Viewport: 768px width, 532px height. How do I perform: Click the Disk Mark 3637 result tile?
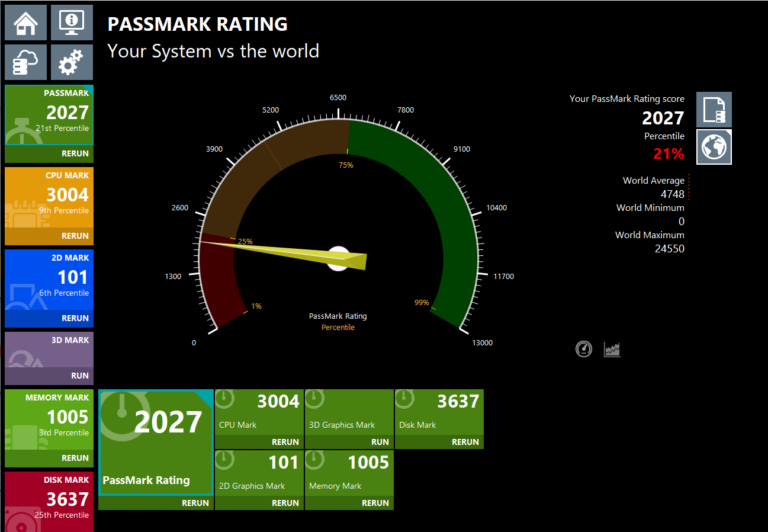(x=439, y=412)
